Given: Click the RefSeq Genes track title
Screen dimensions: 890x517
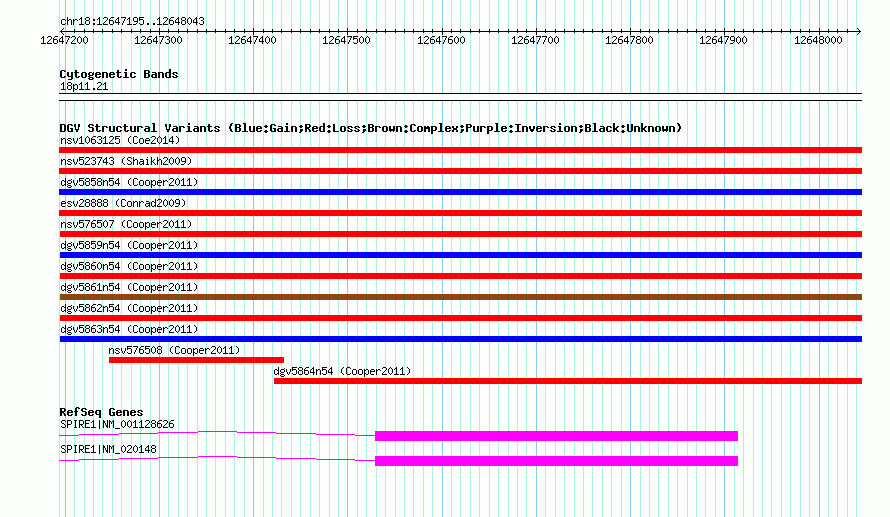Looking at the screenshot, I should (x=101, y=412).
